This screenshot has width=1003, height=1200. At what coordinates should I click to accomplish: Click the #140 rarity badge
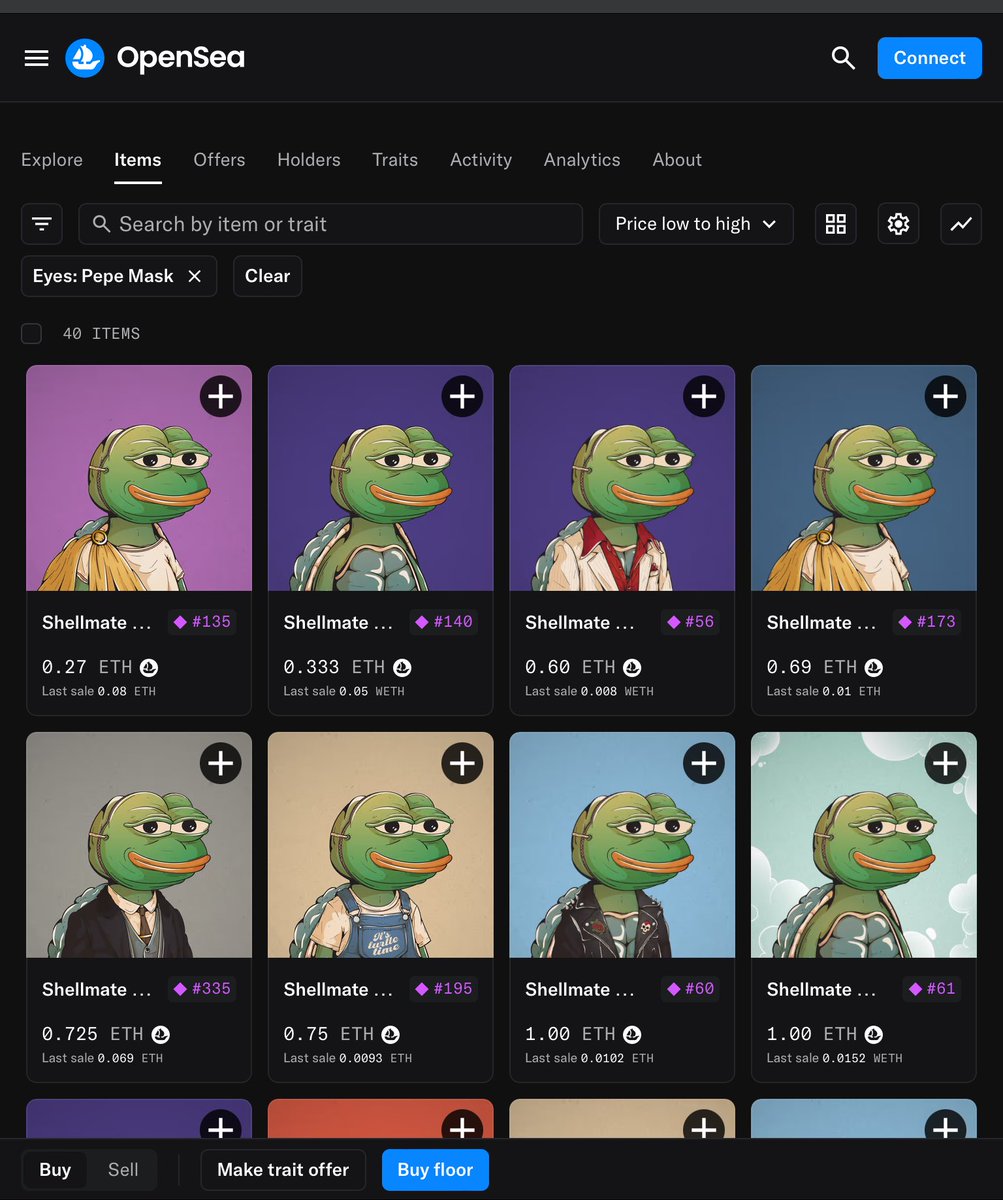coord(444,622)
